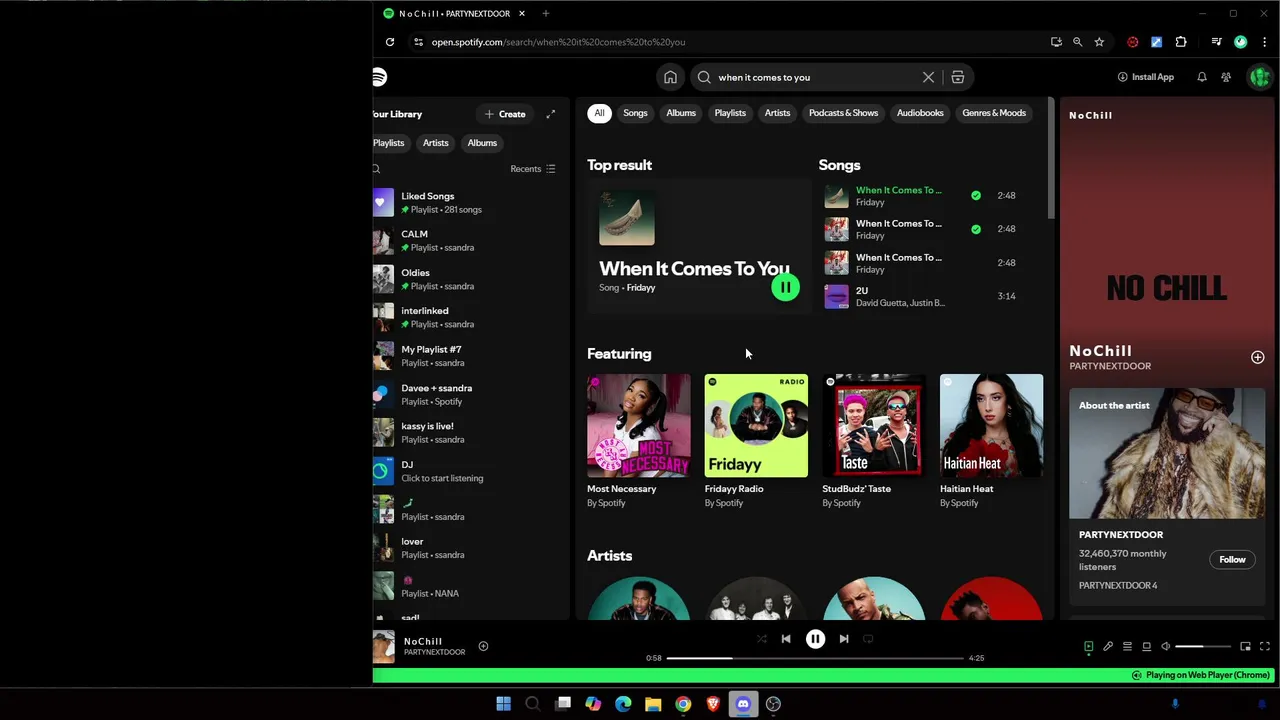The image size is (1280, 720).
Task: Expand Your Library to full view
Action: coord(550,114)
